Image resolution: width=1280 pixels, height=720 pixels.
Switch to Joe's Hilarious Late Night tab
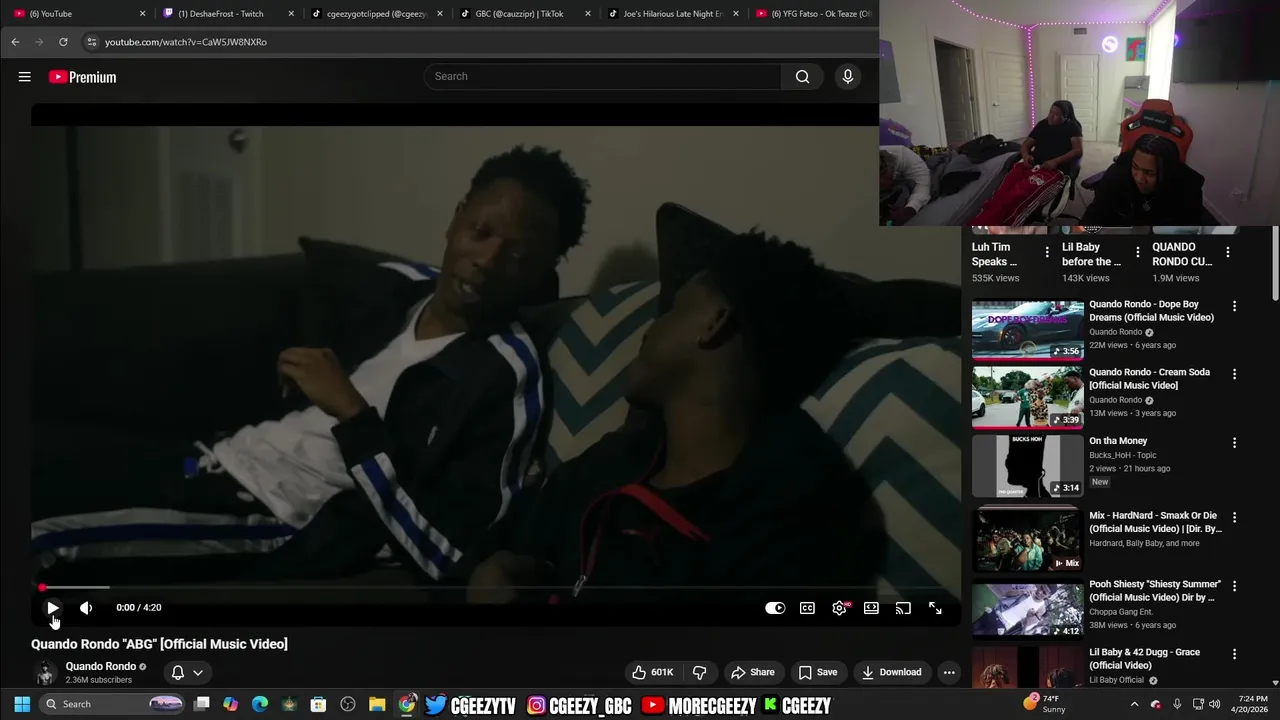coord(672,14)
